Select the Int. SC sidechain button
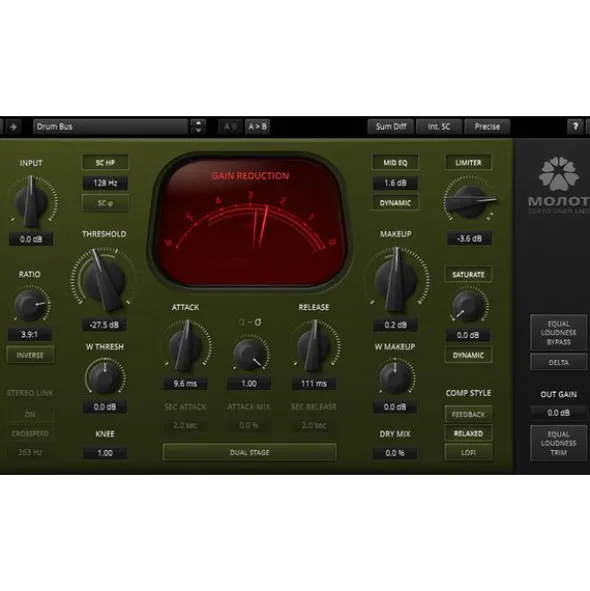 tap(439, 127)
